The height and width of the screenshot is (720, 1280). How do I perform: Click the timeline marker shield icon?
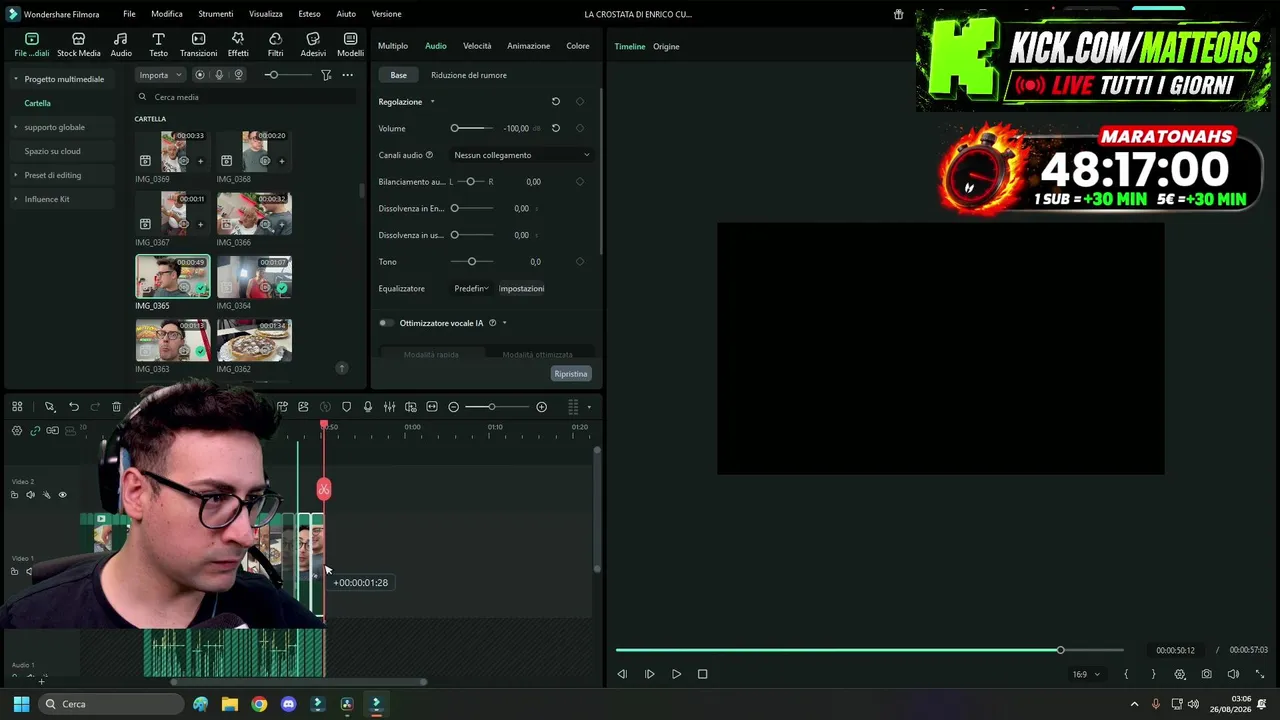tap(347, 407)
